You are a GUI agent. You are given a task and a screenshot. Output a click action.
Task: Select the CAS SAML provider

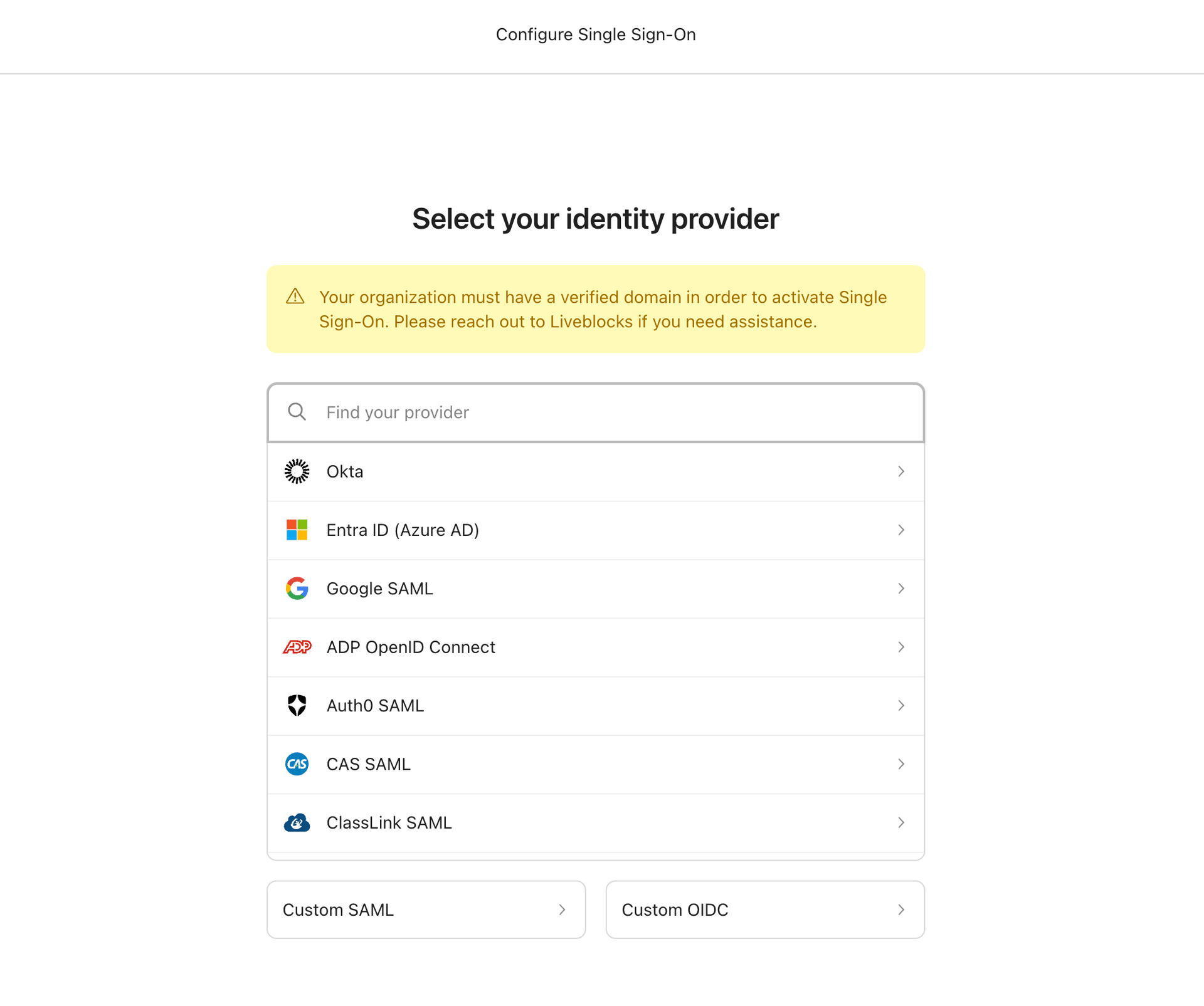point(596,764)
